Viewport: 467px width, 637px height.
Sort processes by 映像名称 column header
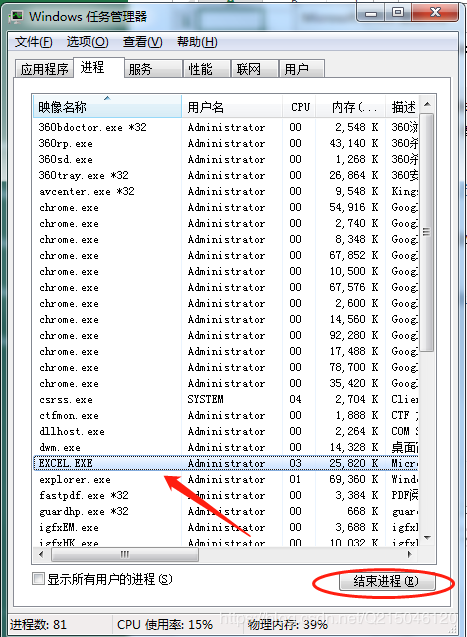point(107,107)
